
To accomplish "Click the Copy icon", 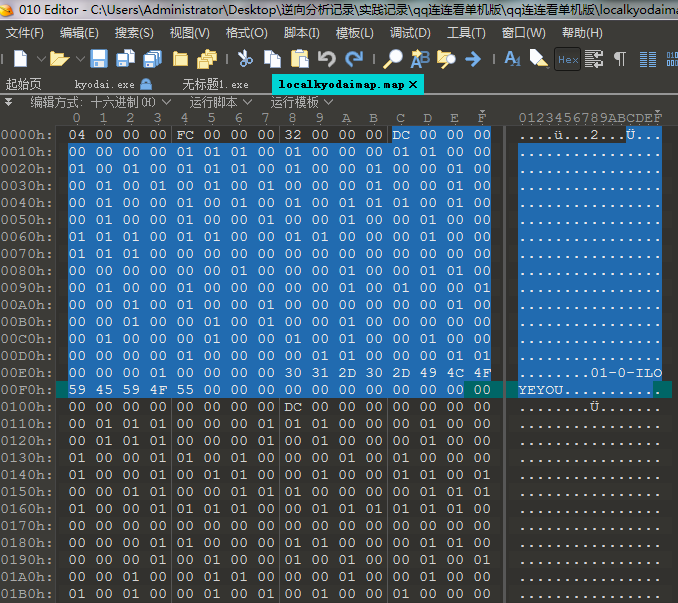I will click(272, 59).
